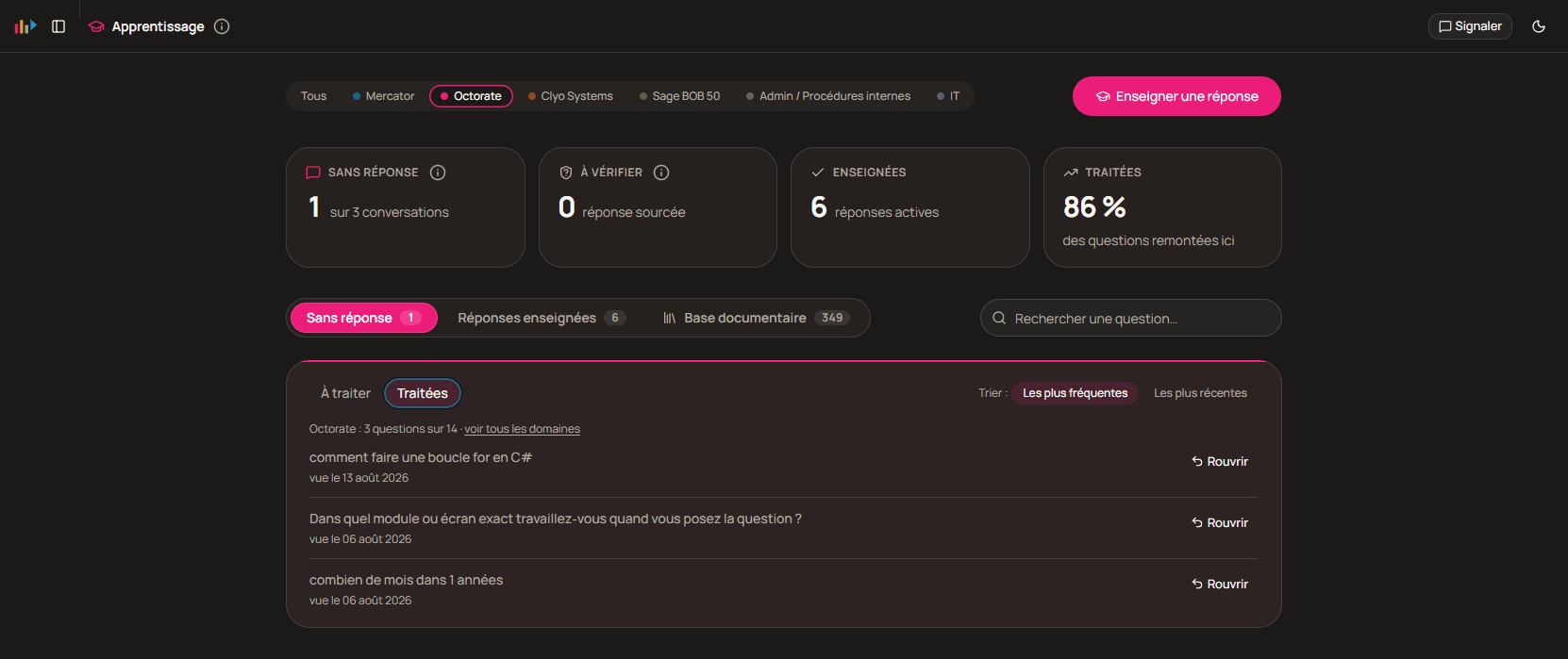The image size is (1568, 659).
Task: Open info icon beside SANS RÉPONSE
Action: [x=438, y=173]
